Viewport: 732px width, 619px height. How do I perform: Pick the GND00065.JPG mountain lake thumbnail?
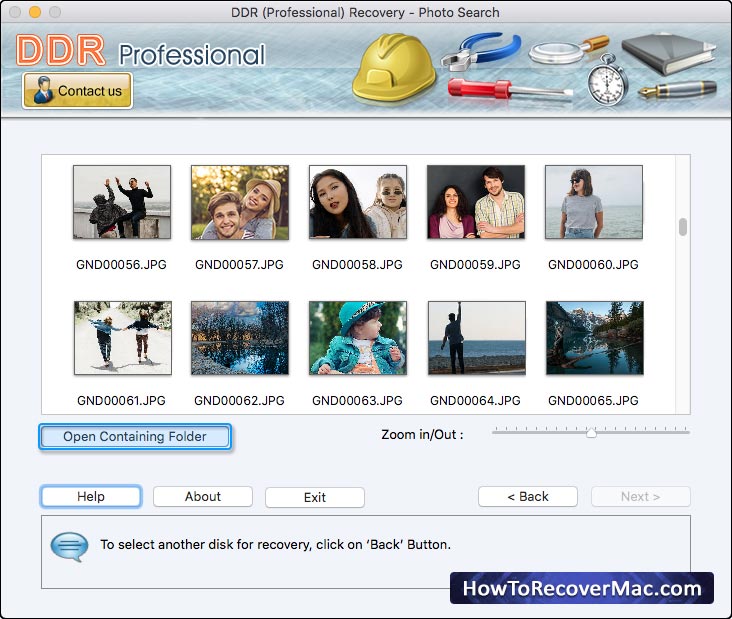click(x=594, y=338)
